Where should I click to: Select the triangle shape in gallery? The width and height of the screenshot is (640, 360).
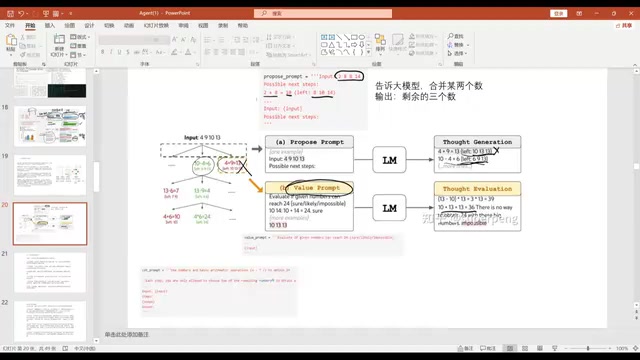click(332, 44)
